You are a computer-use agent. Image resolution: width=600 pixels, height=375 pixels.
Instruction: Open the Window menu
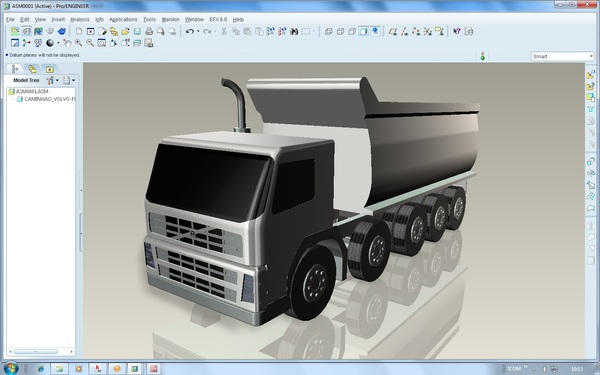click(x=194, y=20)
